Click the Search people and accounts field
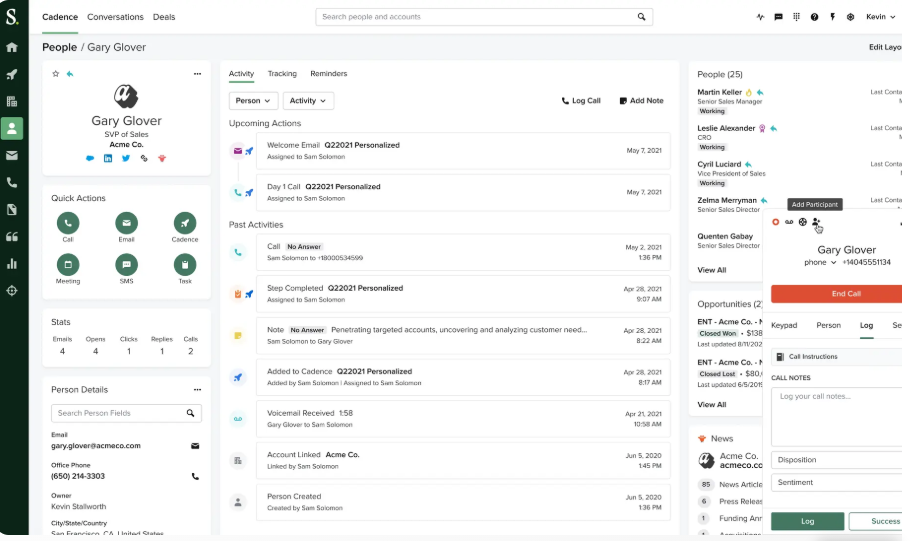915x541 pixels. coord(484,17)
